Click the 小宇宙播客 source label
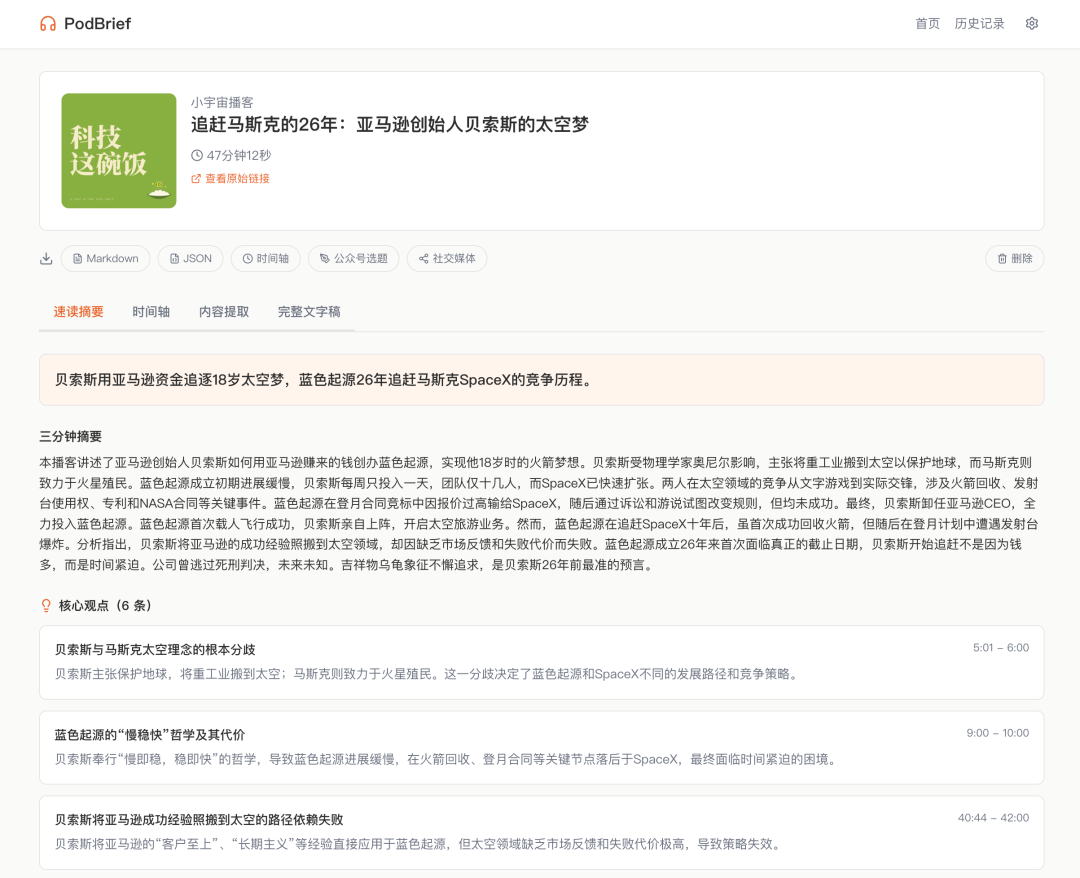This screenshot has width=1080, height=878. point(222,103)
